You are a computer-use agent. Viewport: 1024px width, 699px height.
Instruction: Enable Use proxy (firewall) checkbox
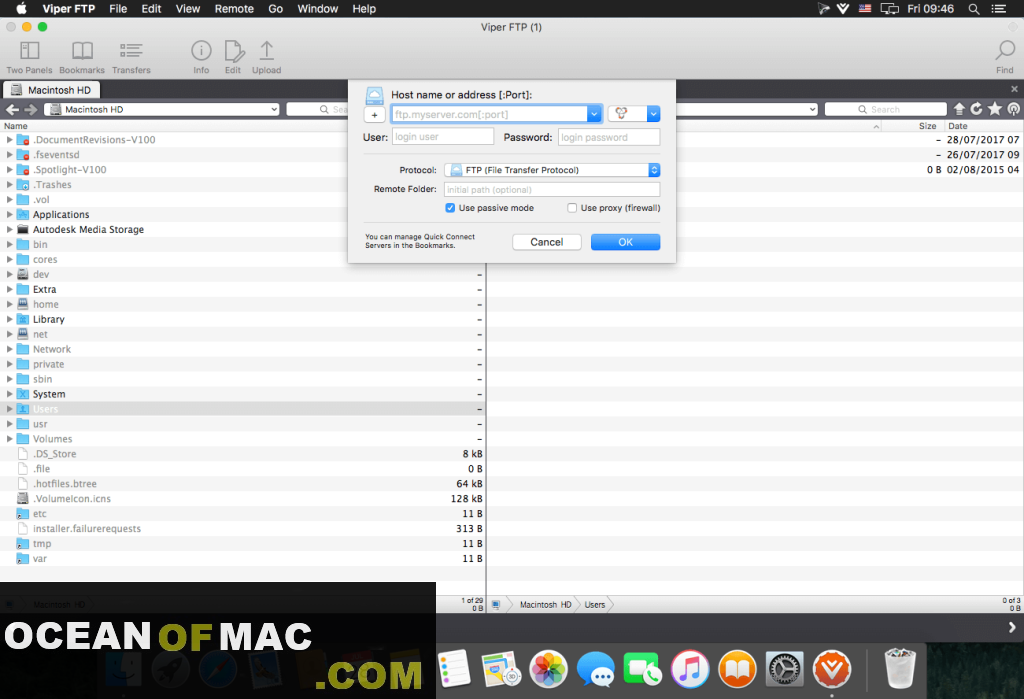pos(572,208)
